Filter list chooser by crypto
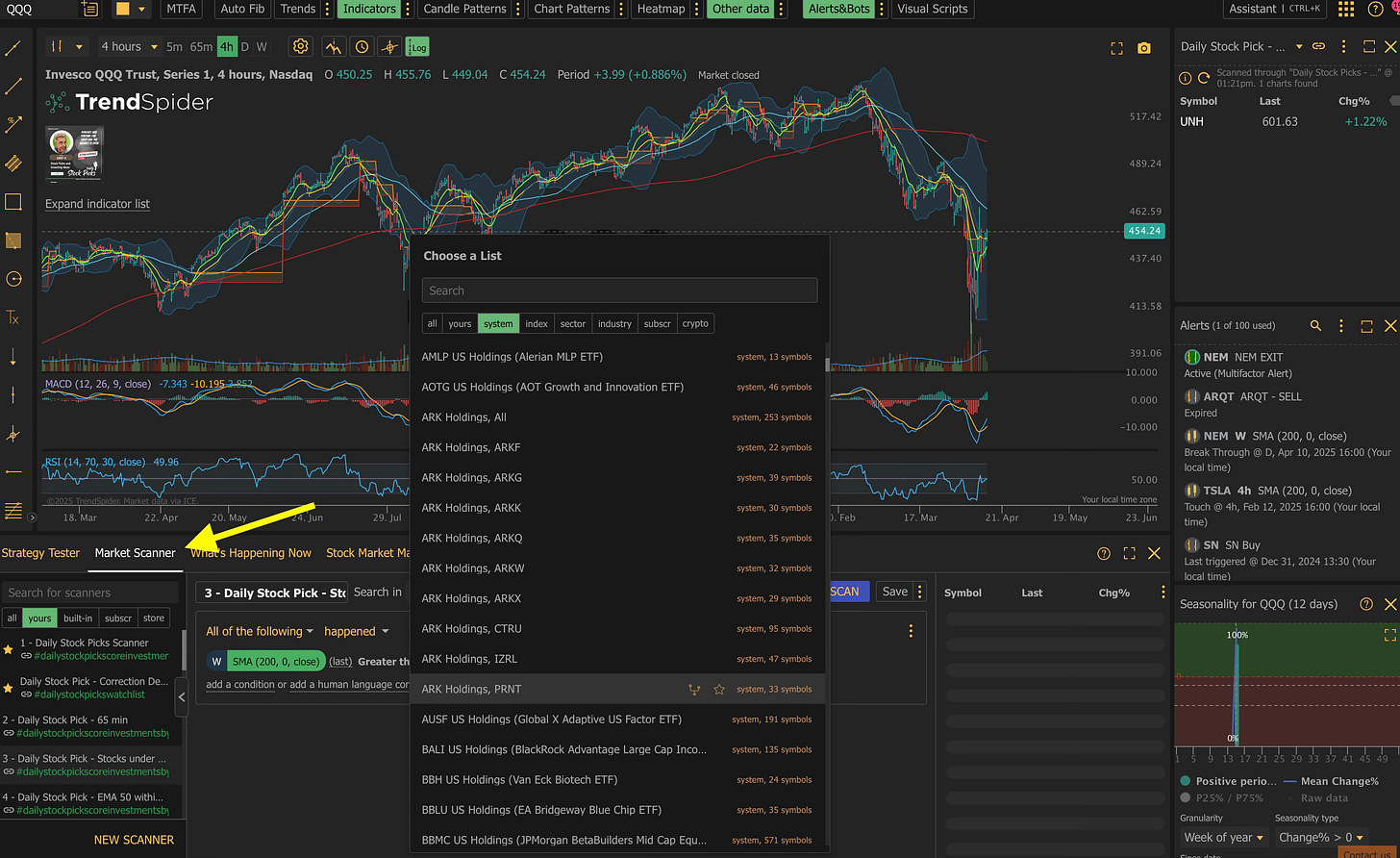1400x858 pixels. coord(695,324)
